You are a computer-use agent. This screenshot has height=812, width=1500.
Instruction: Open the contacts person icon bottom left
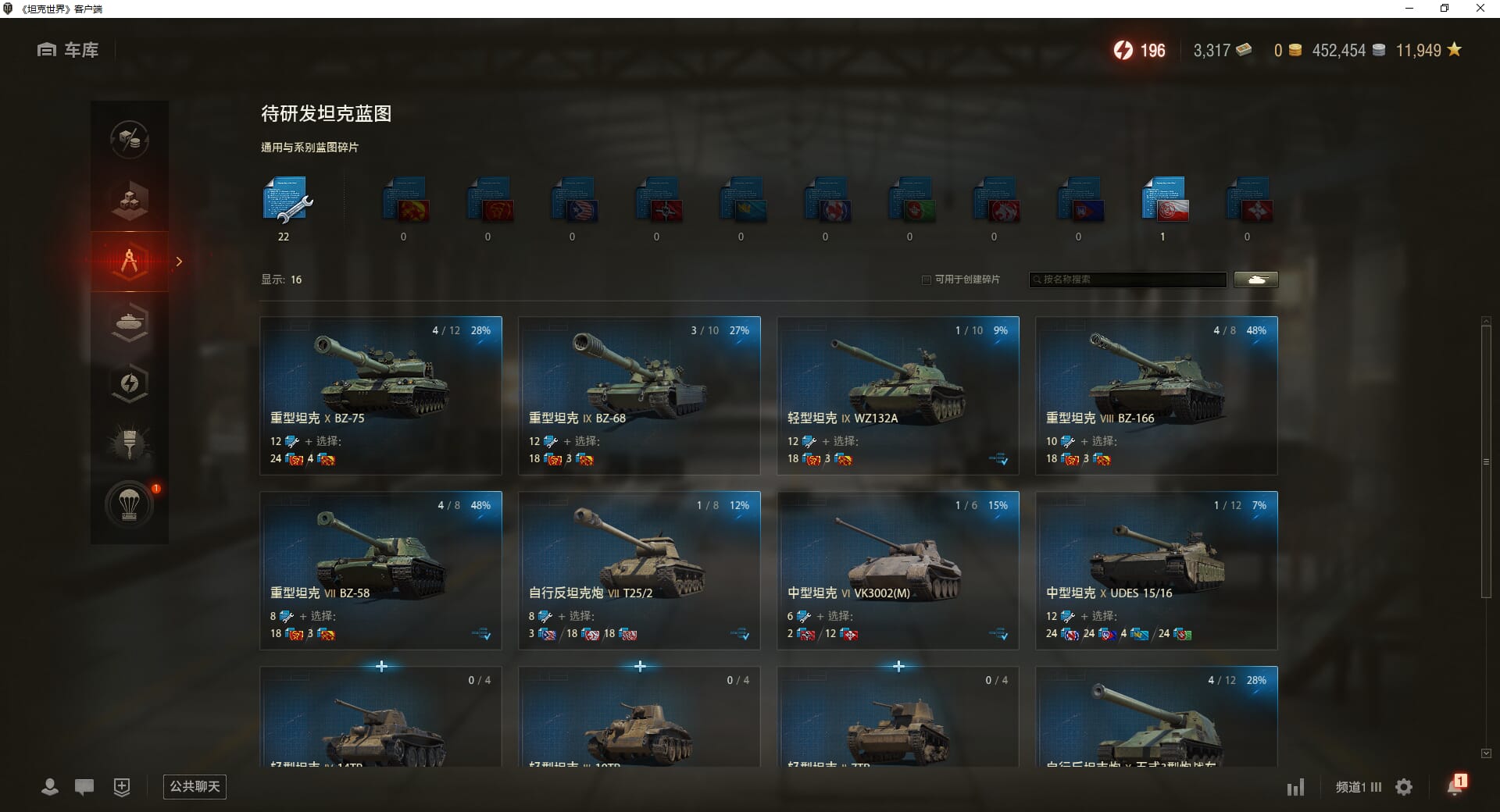click(x=50, y=787)
